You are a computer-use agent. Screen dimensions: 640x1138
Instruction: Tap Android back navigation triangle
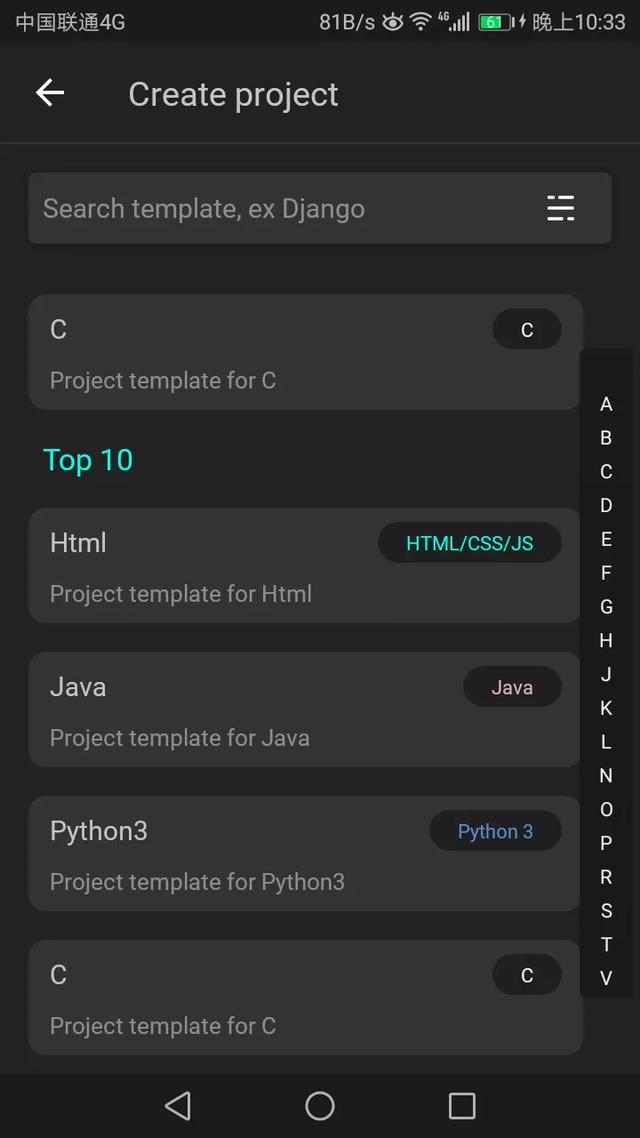click(x=178, y=1106)
